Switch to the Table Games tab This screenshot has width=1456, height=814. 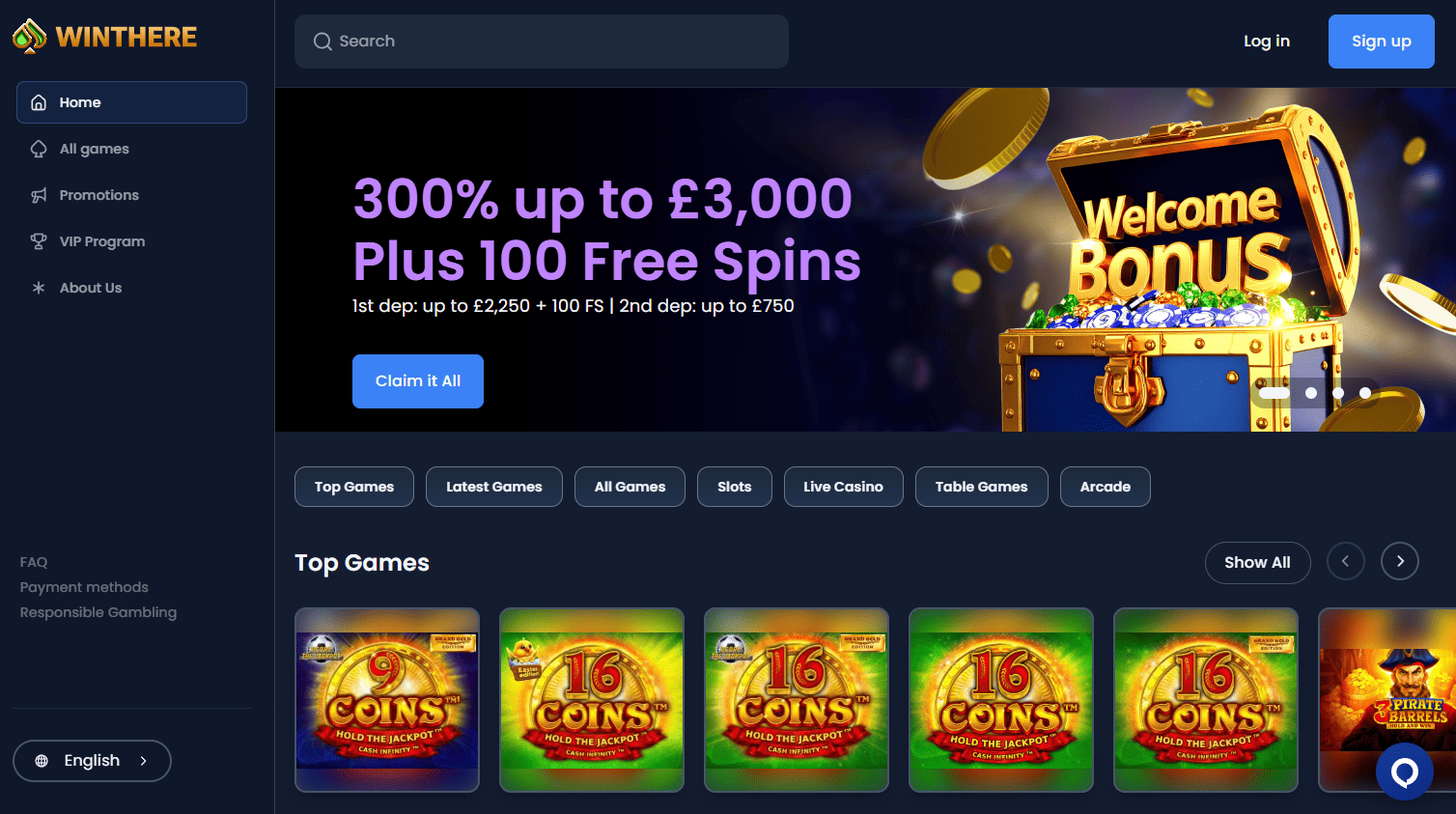click(x=981, y=487)
